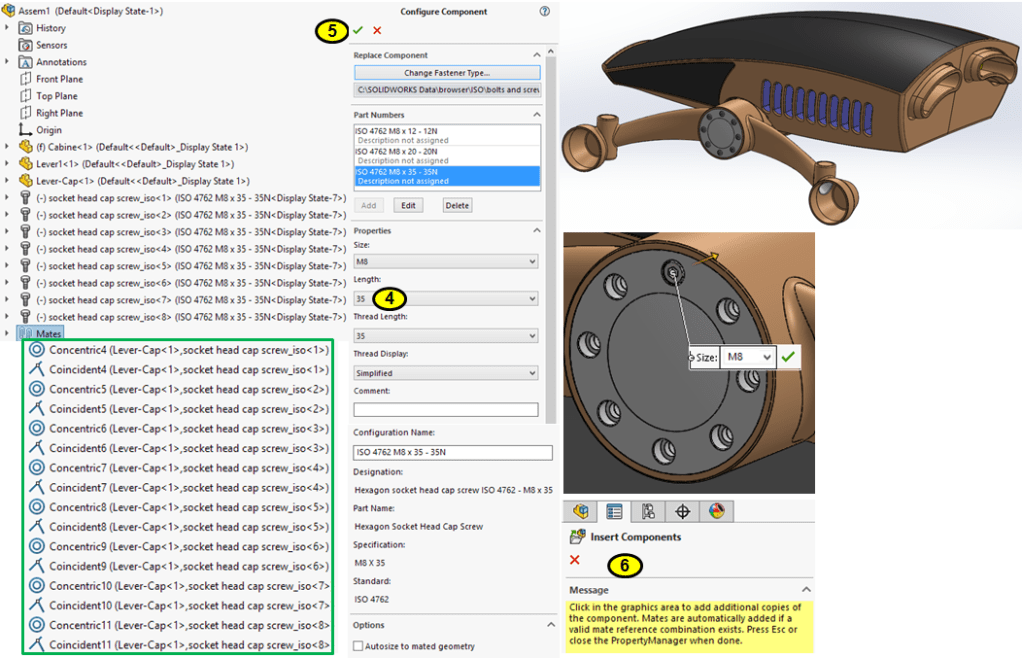
Task: Click the Comment input field
Action: 445,409
